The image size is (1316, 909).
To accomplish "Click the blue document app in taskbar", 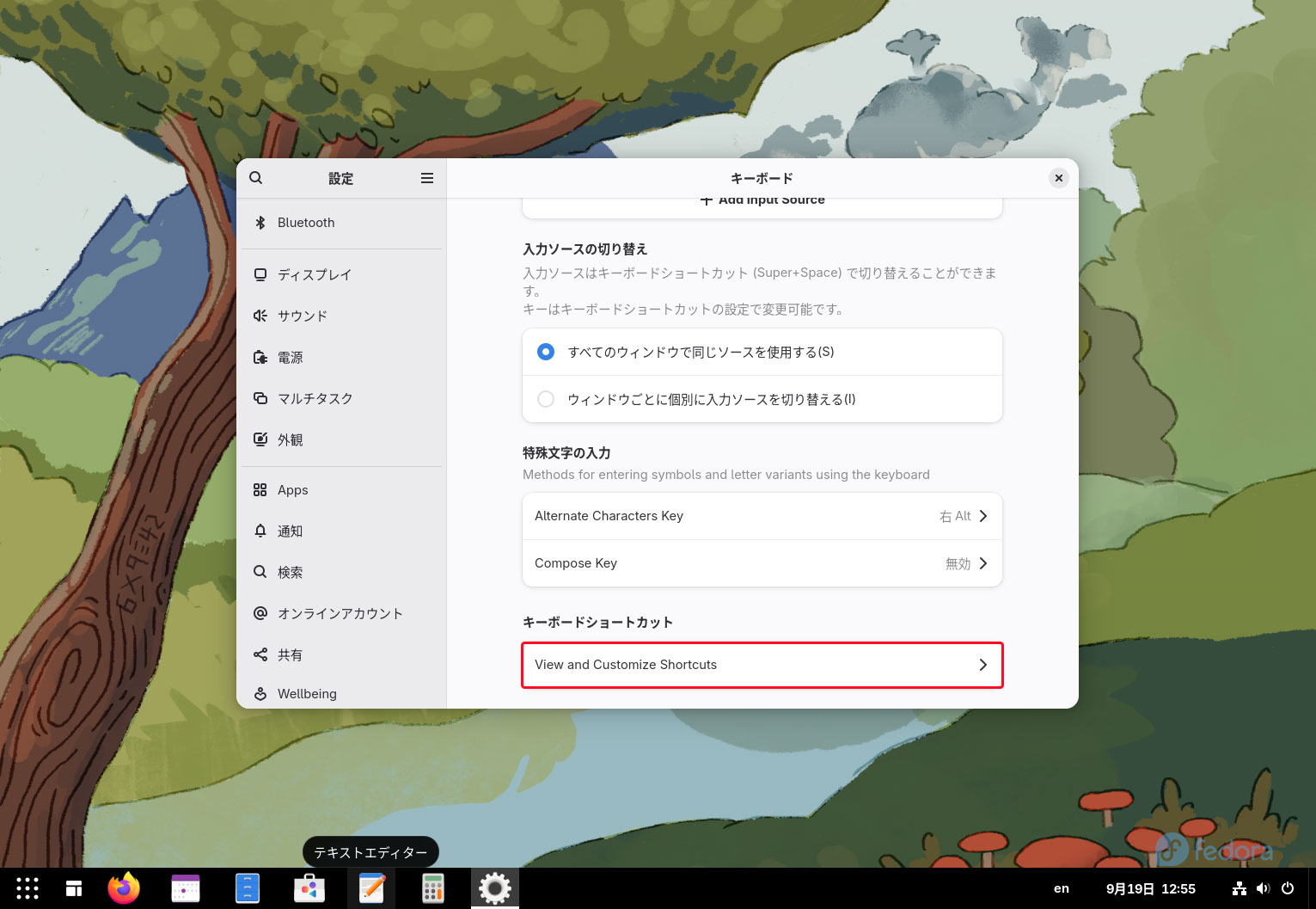I will coord(248,888).
